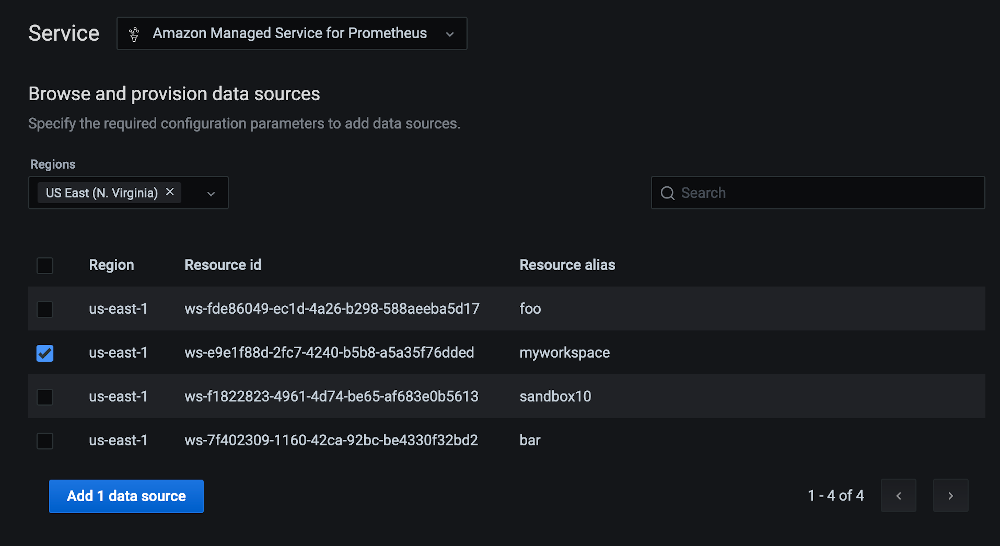Select resource id ws-e9e1f88d-2fc7-4240-b5b8-a5a35f76dded

(329, 353)
